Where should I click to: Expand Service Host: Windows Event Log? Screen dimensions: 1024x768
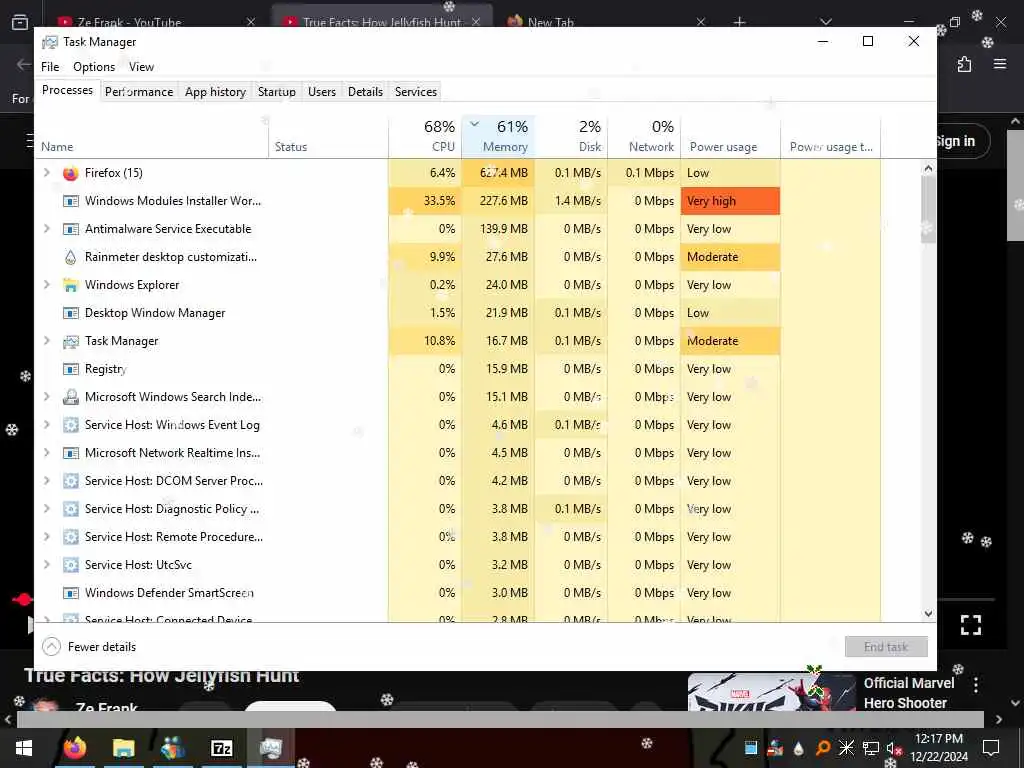[x=46, y=424]
